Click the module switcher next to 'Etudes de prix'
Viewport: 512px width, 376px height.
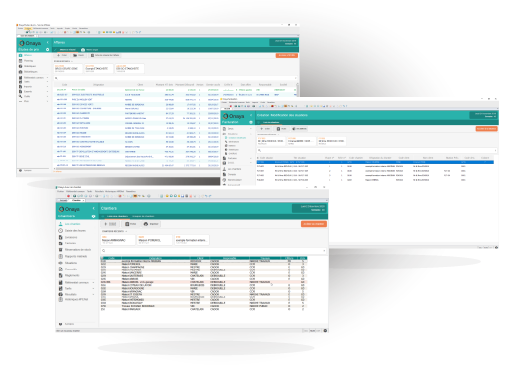pyautogui.click(x=47, y=49)
